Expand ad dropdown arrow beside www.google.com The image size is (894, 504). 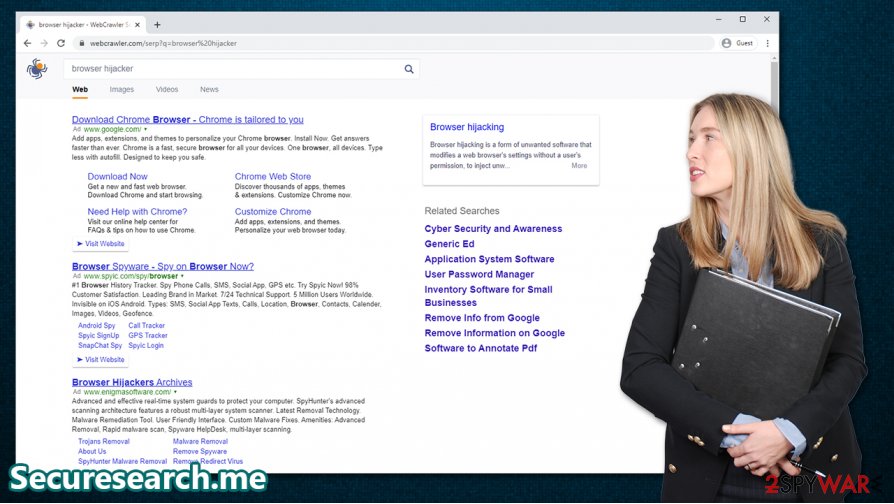point(146,129)
